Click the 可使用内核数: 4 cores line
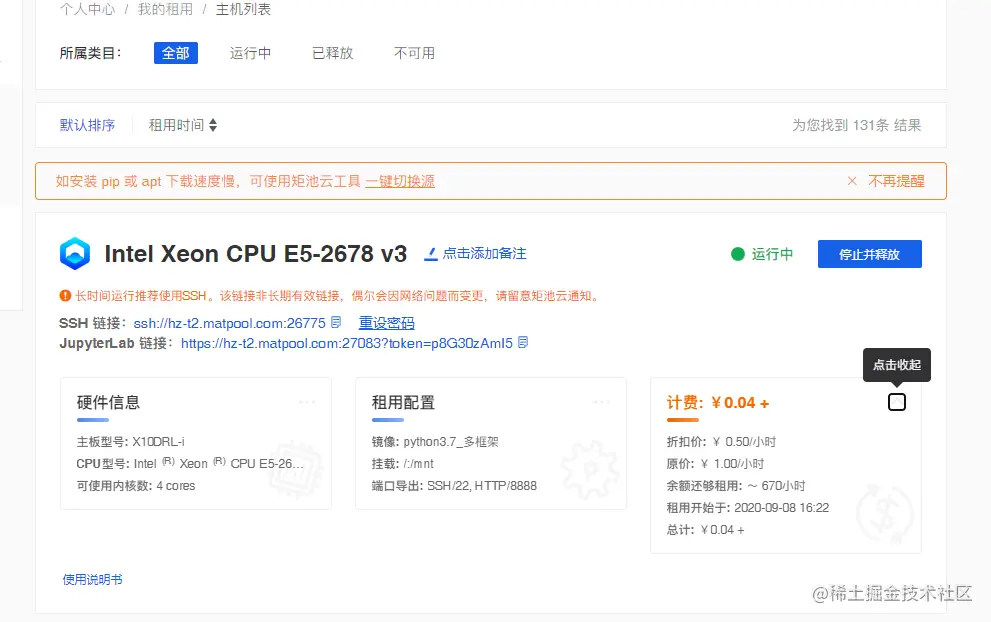This screenshot has height=622, width=991. (136, 486)
